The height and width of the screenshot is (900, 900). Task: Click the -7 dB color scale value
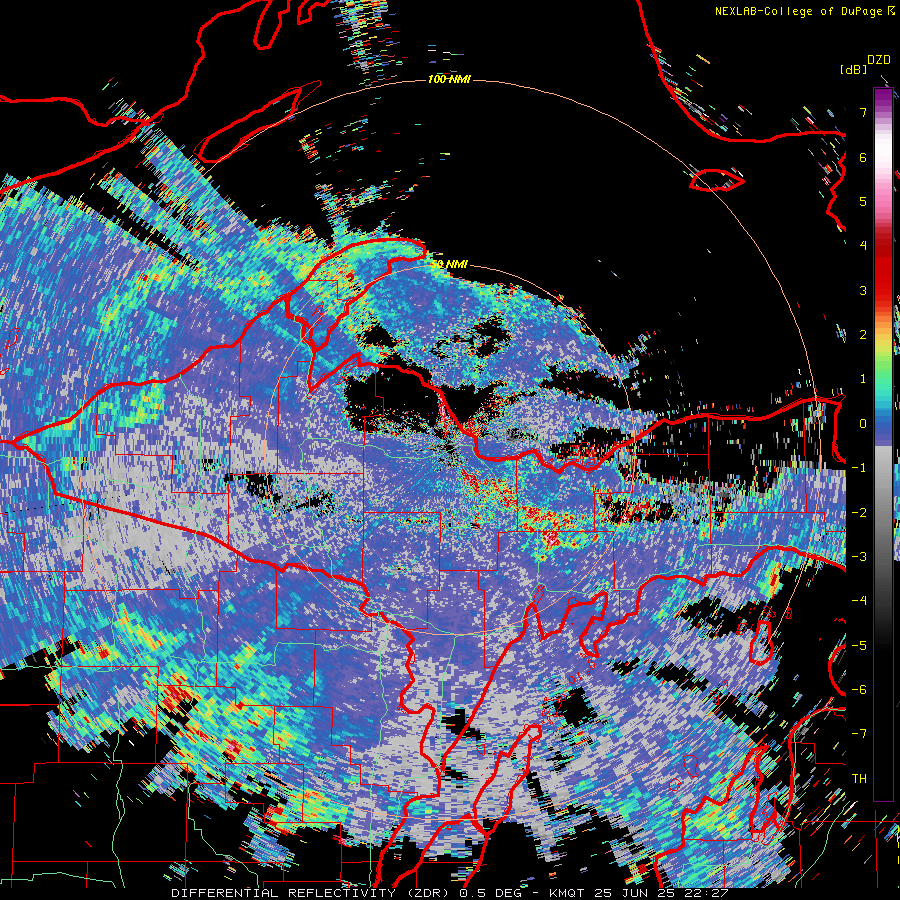coord(859,734)
